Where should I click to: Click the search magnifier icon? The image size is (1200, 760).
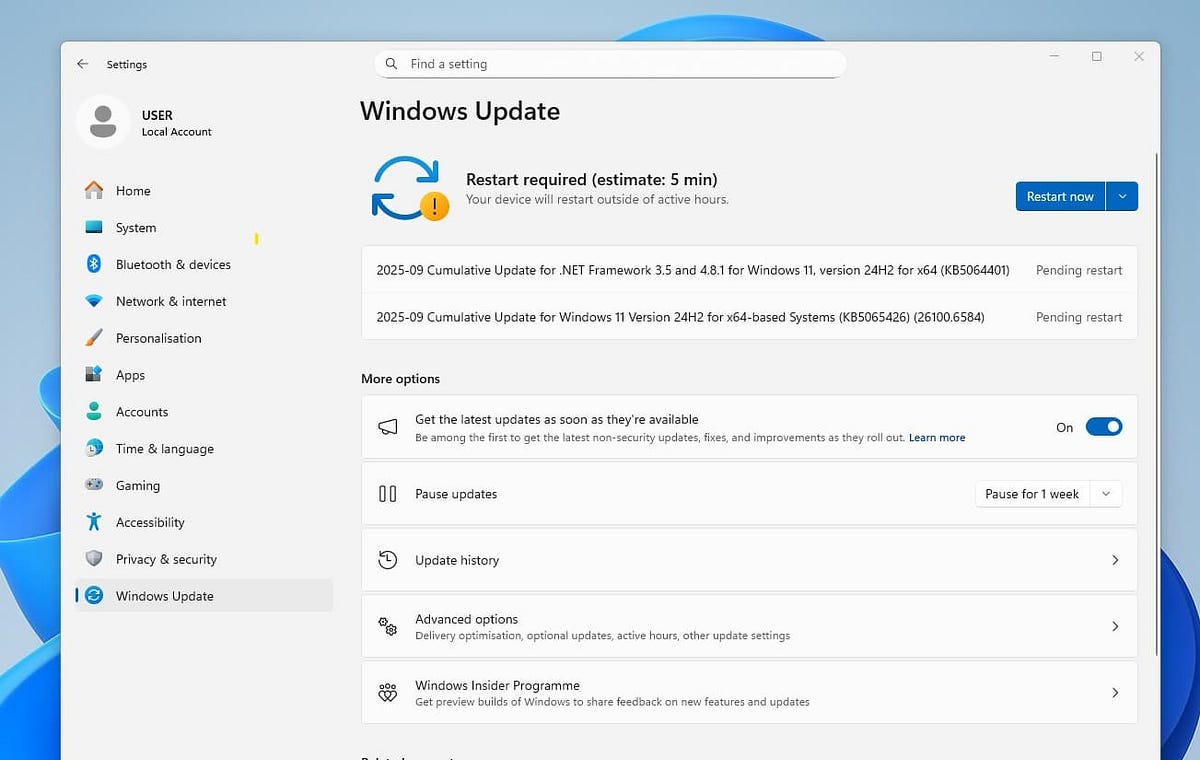[x=391, y=64]
